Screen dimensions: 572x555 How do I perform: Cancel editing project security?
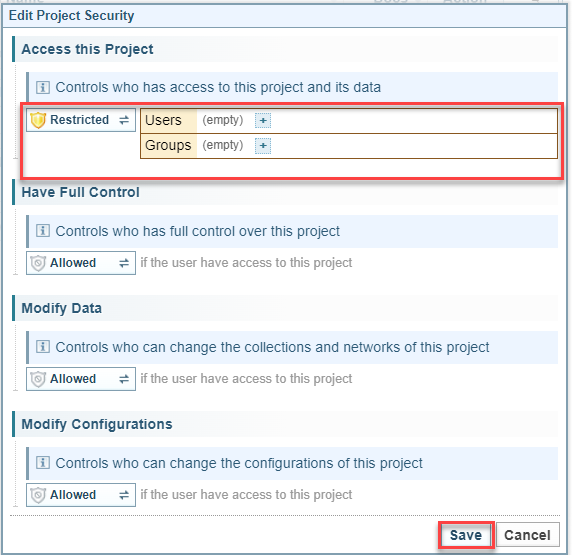[x=527, y=535]
